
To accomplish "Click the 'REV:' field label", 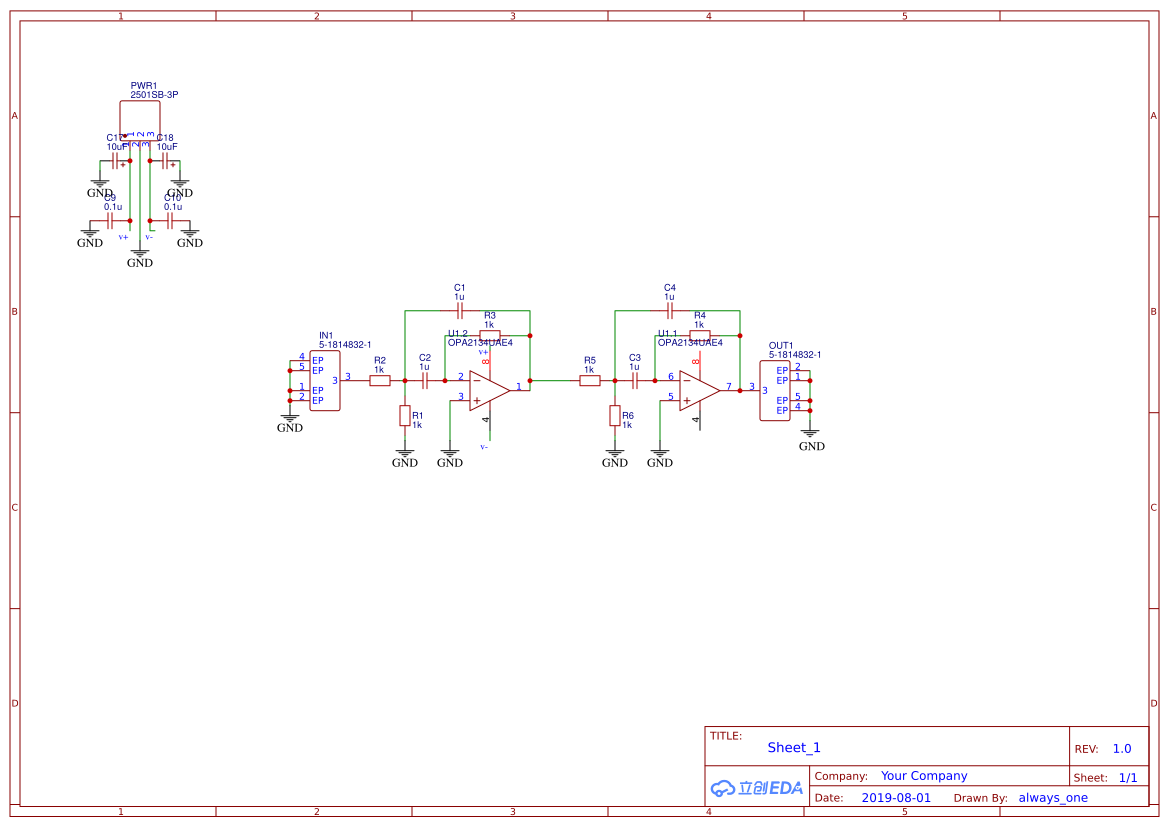I will pos(1086,749).
